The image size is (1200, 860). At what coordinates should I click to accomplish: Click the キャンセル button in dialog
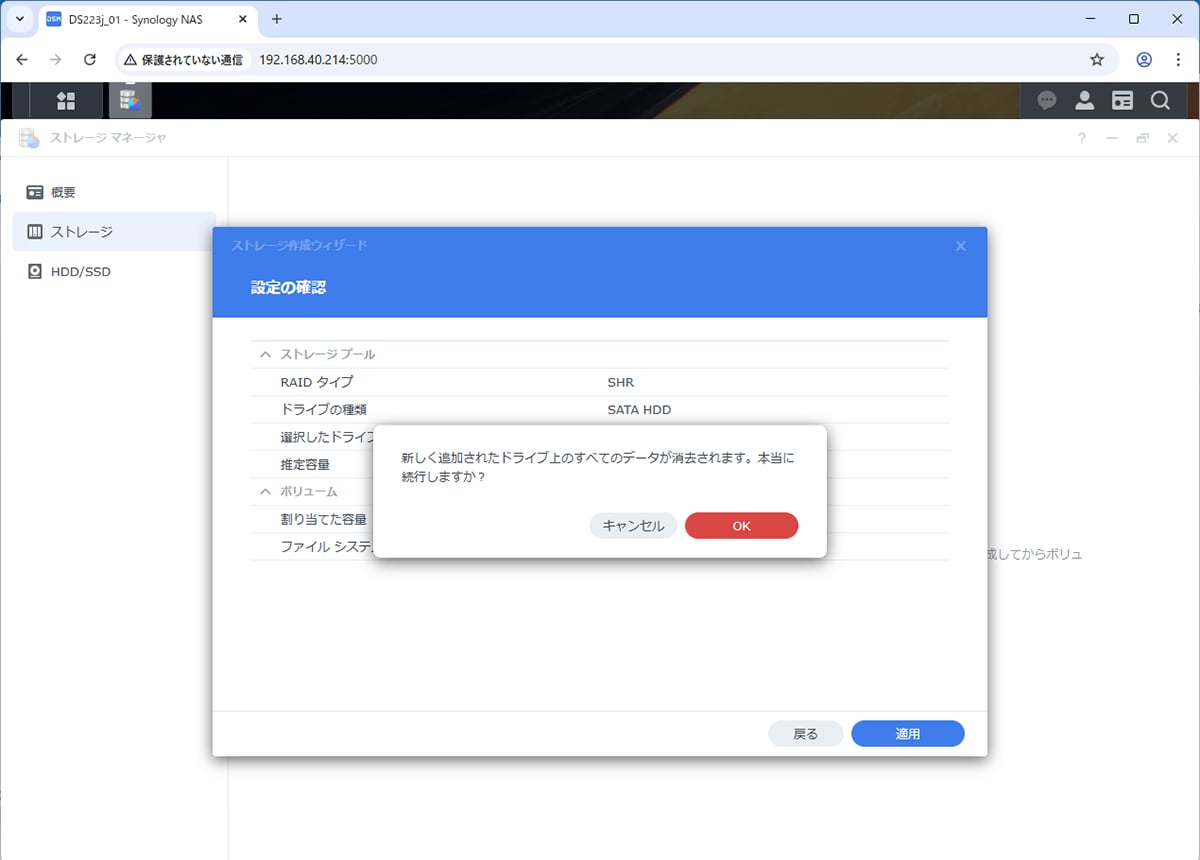click(633, 526)
